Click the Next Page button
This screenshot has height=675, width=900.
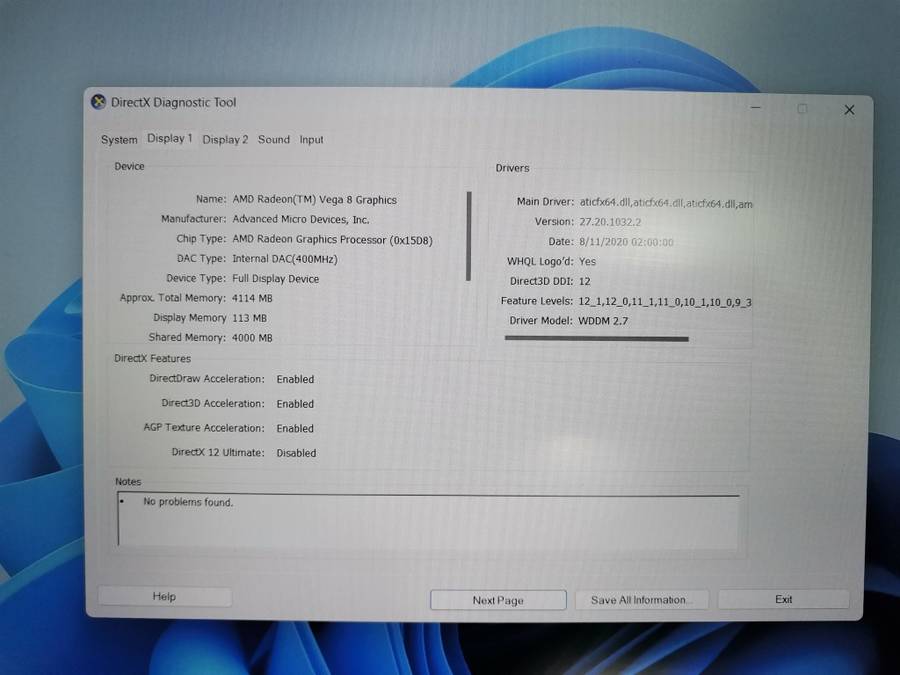pyautogui.click(x=498, y=600)
